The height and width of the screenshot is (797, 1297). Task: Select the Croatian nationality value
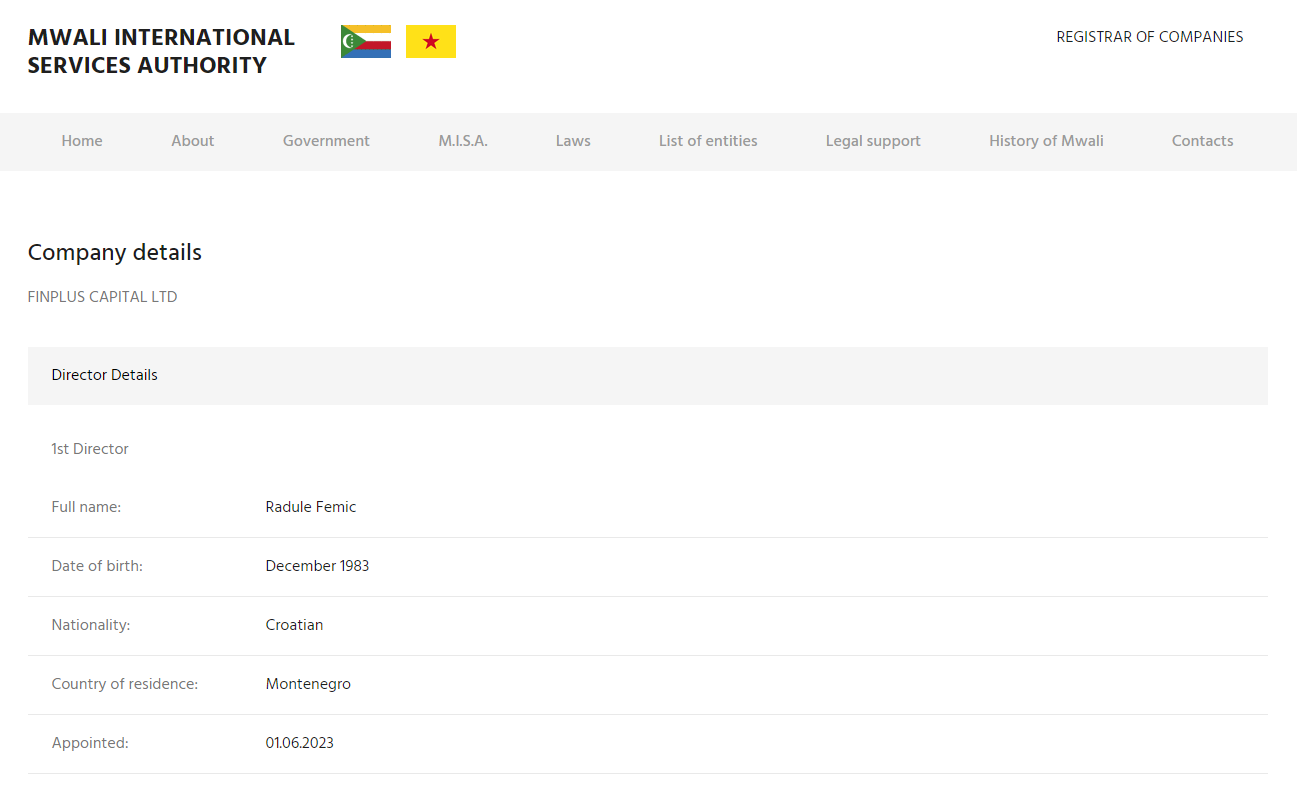click(x=294, y=625)
